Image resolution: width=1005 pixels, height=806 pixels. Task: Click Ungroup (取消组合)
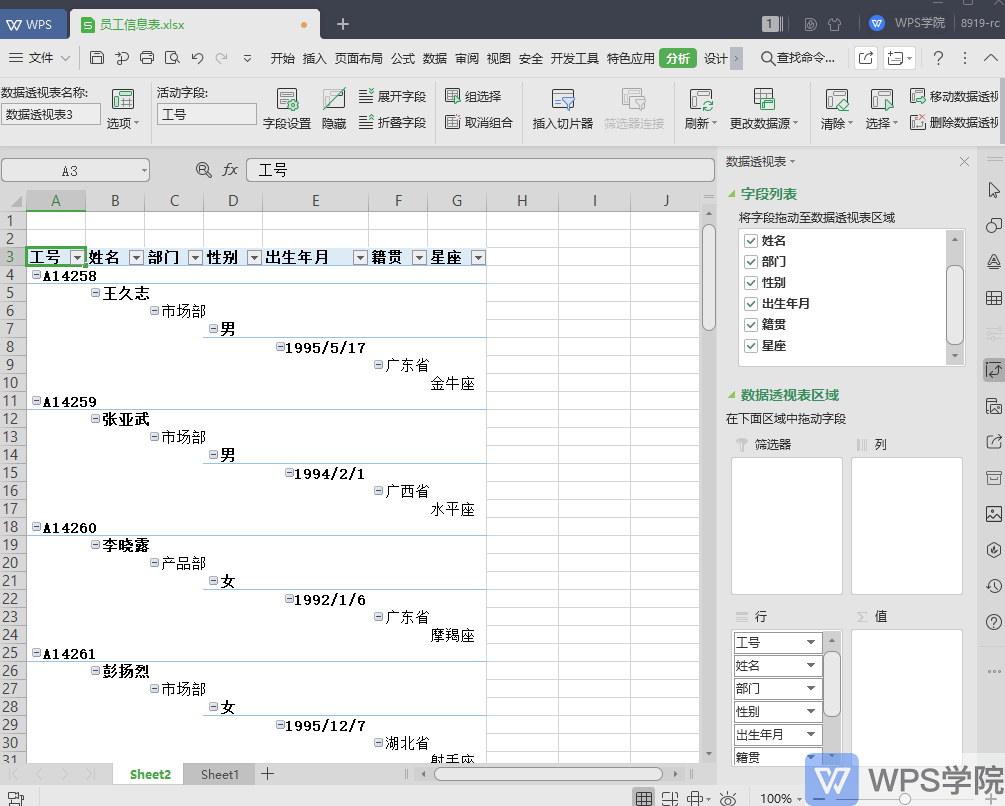click(479, 122)
